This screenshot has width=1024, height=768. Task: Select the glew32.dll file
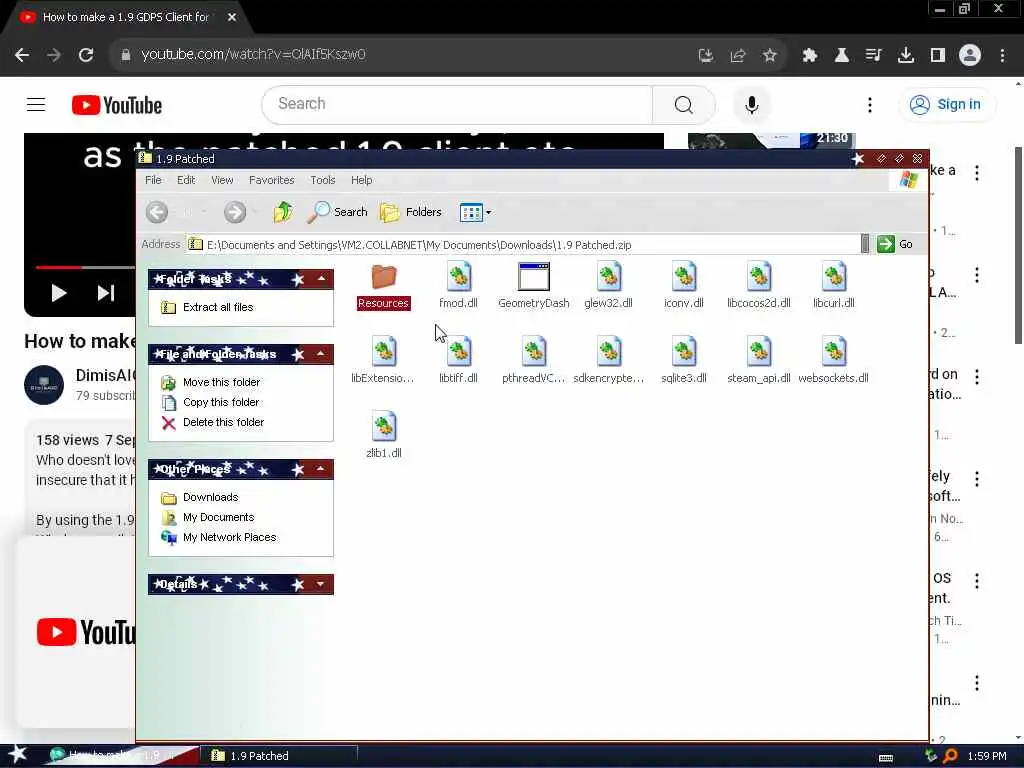[609, 286]
